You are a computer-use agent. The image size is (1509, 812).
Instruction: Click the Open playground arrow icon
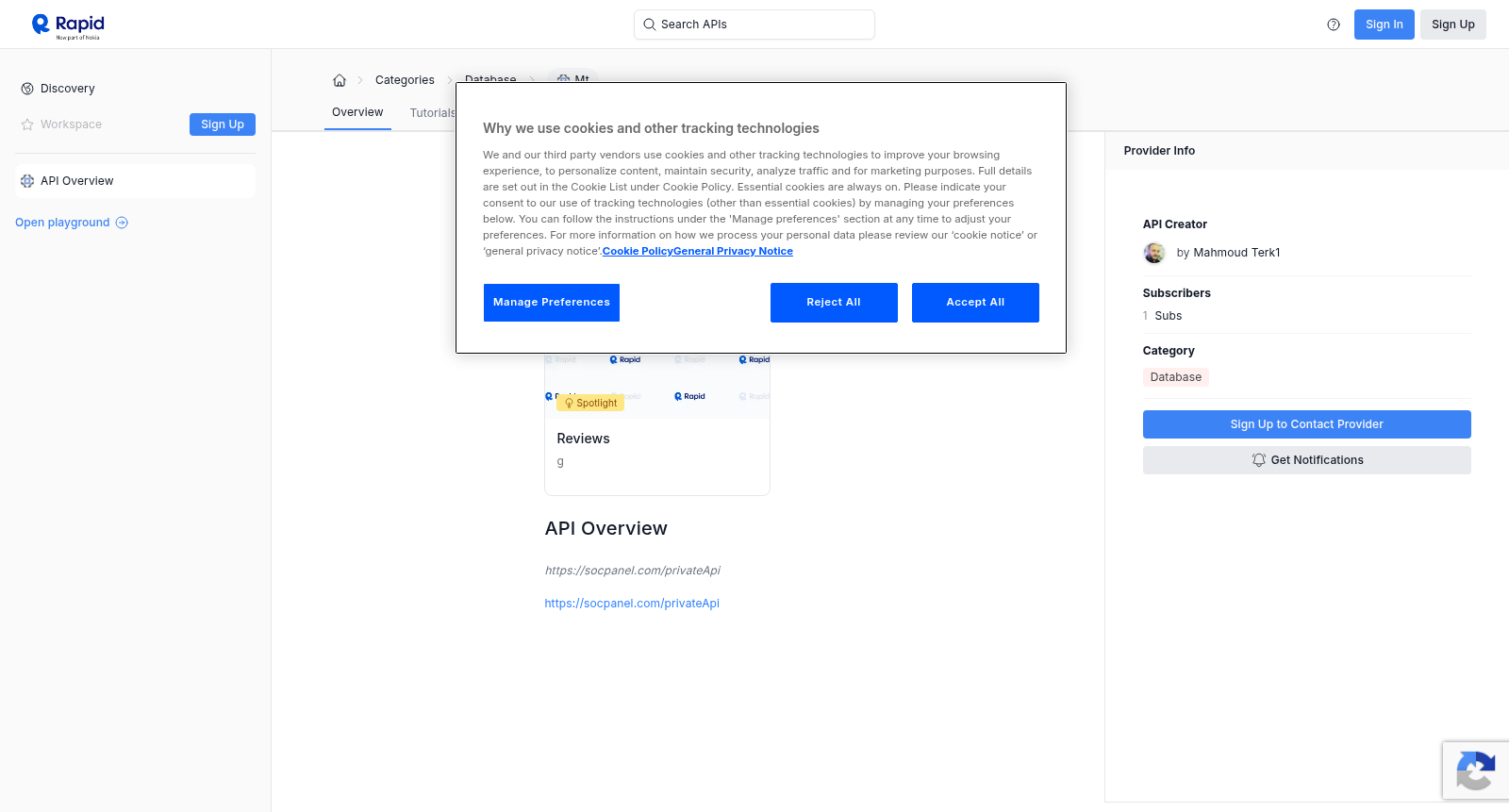click(x=122, y=223)
